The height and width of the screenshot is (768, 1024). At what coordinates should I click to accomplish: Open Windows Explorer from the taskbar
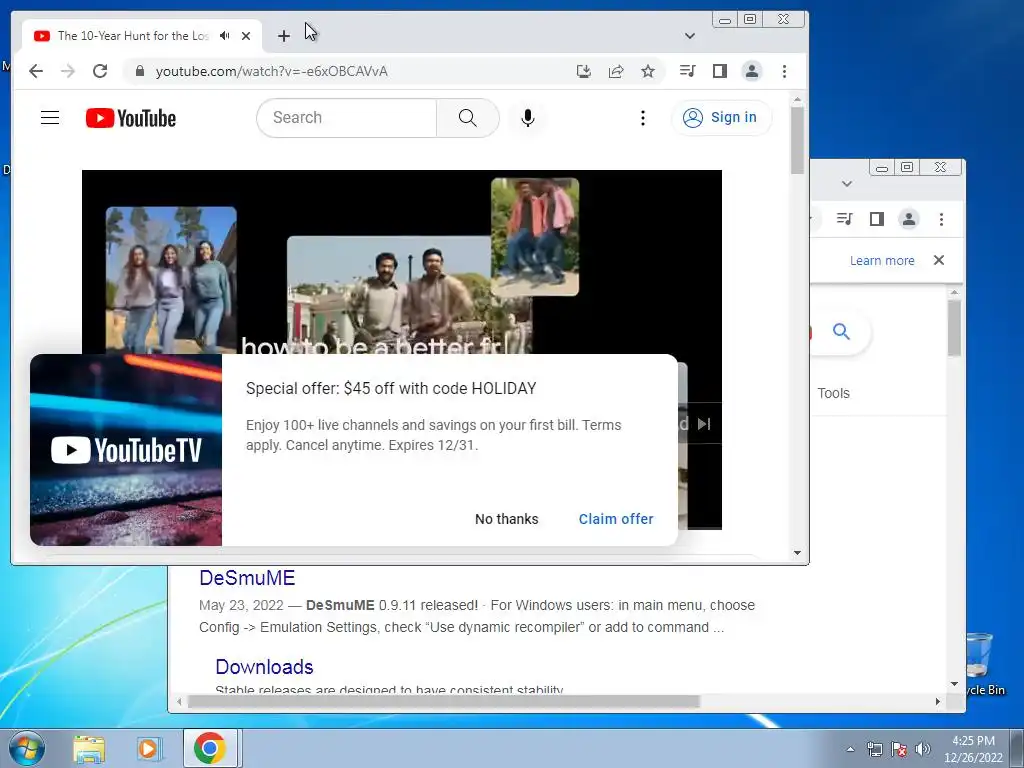pos(89,748)
